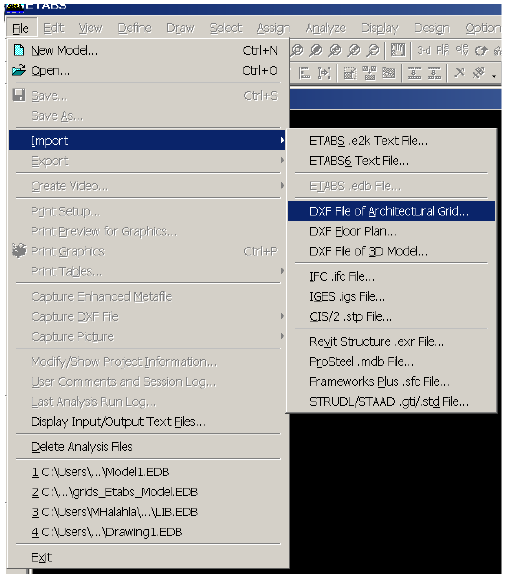Set Elevation View with the elv icon
This screenshot has width=505, height=578.
pos(462,50)
